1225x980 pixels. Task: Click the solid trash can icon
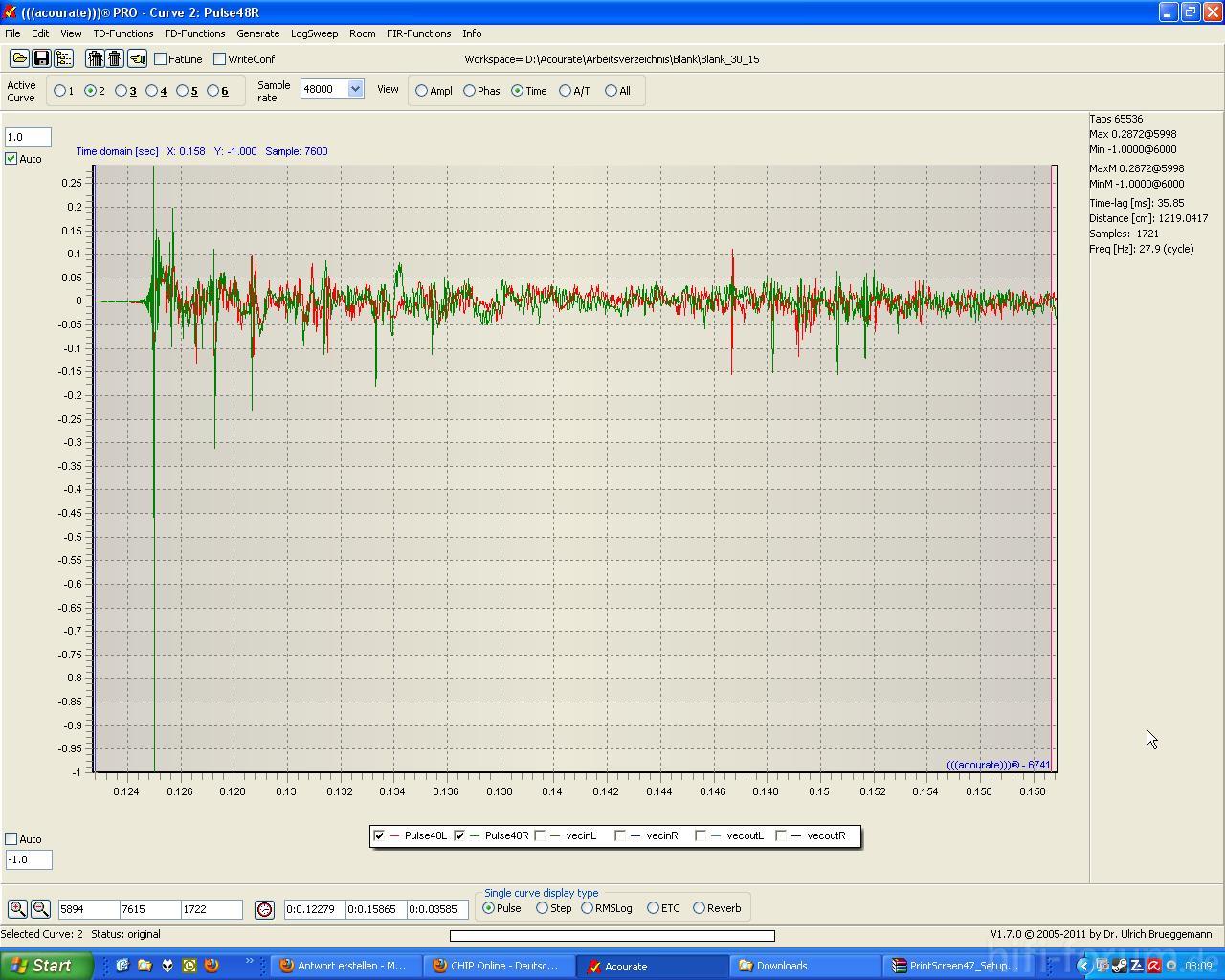pos(115,59)
